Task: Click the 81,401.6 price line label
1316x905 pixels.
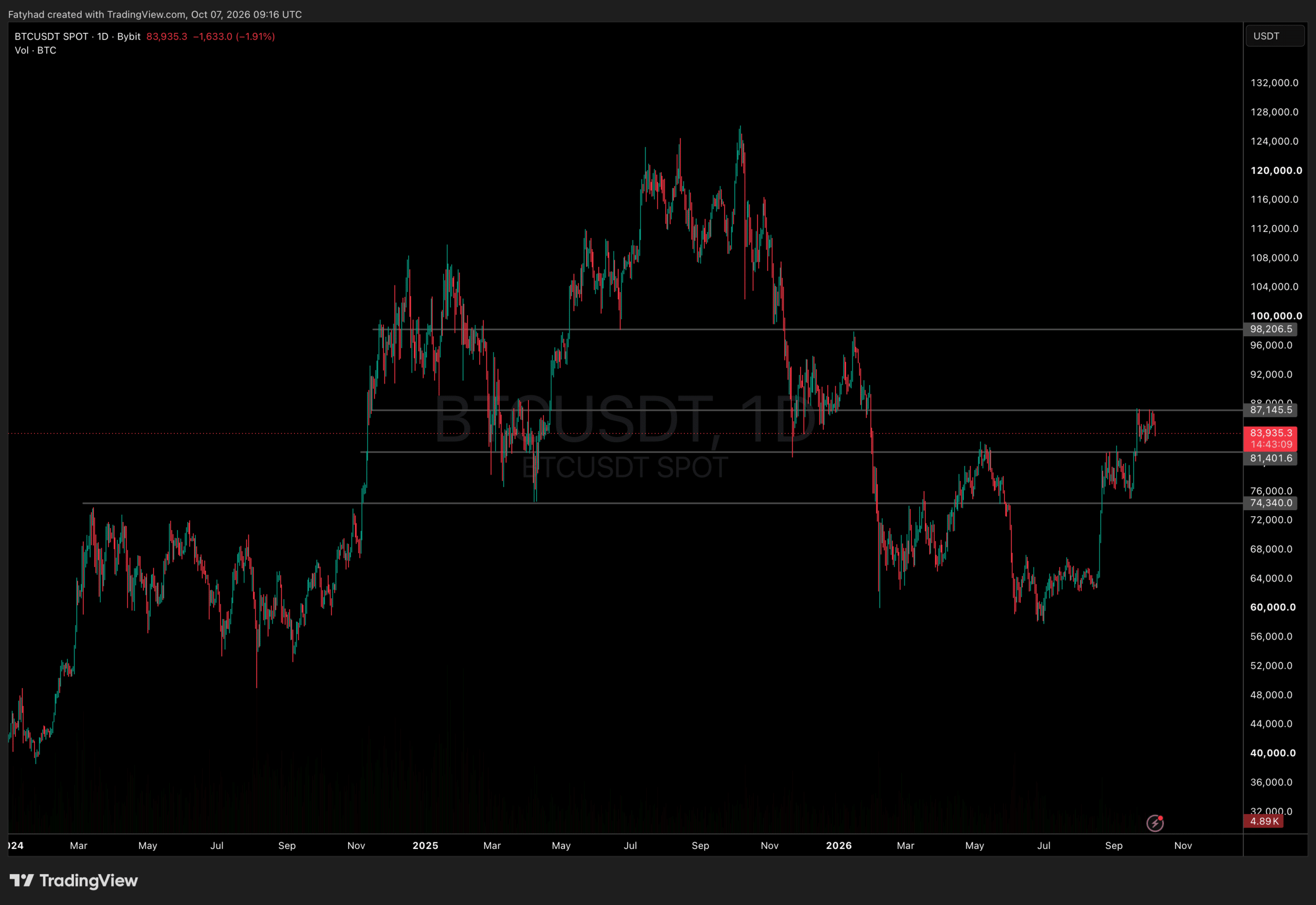Action: (1271, 458)
